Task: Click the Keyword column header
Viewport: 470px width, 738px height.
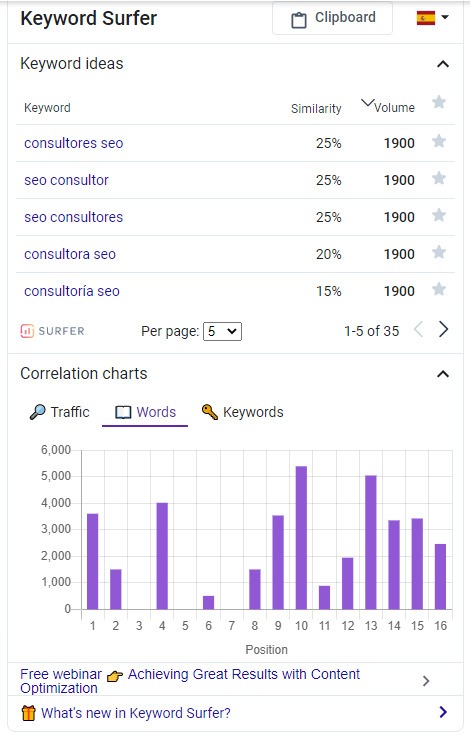Action: (47, 108)
